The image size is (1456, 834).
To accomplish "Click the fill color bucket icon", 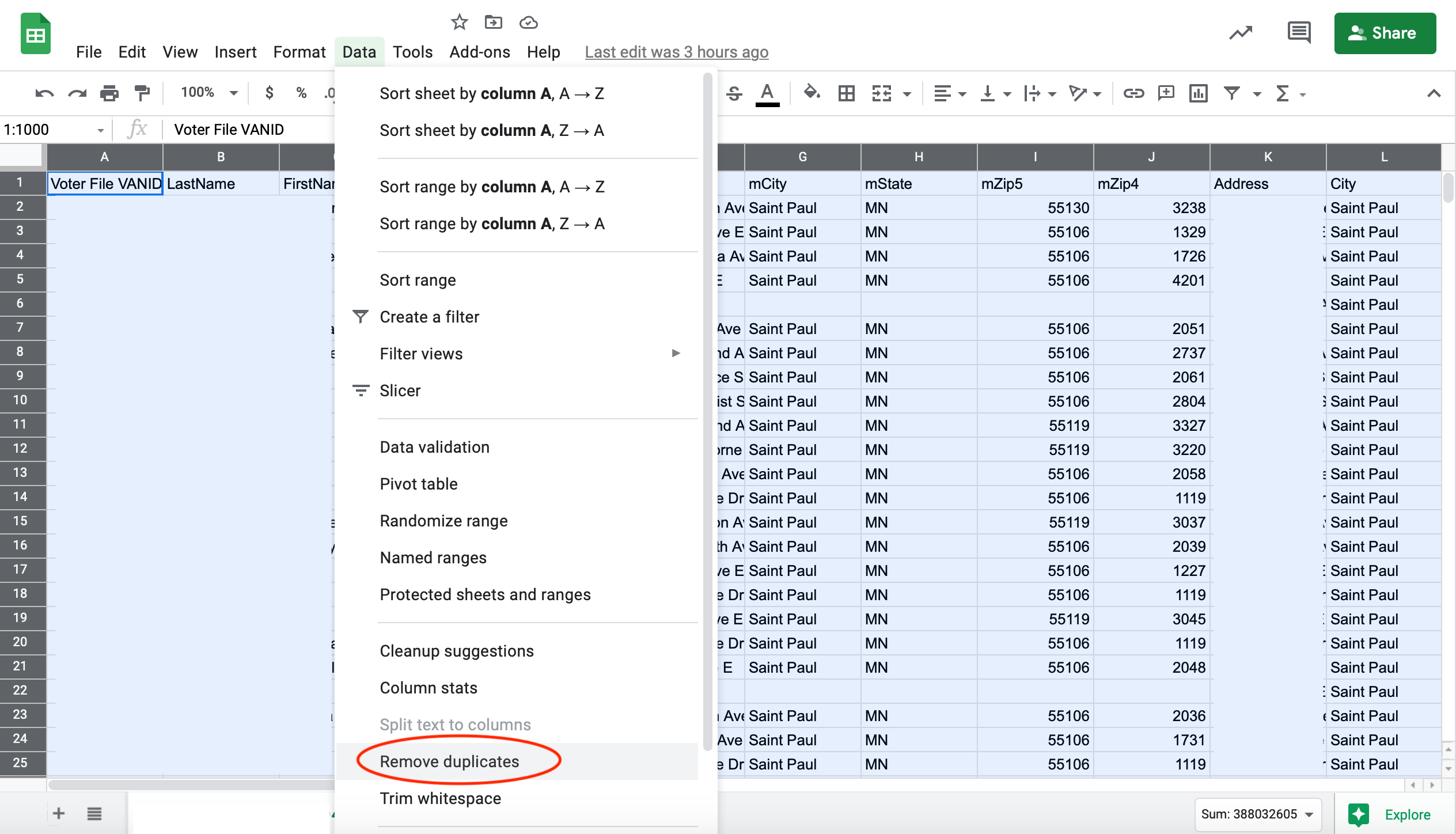I will click(x=812, y=93).
